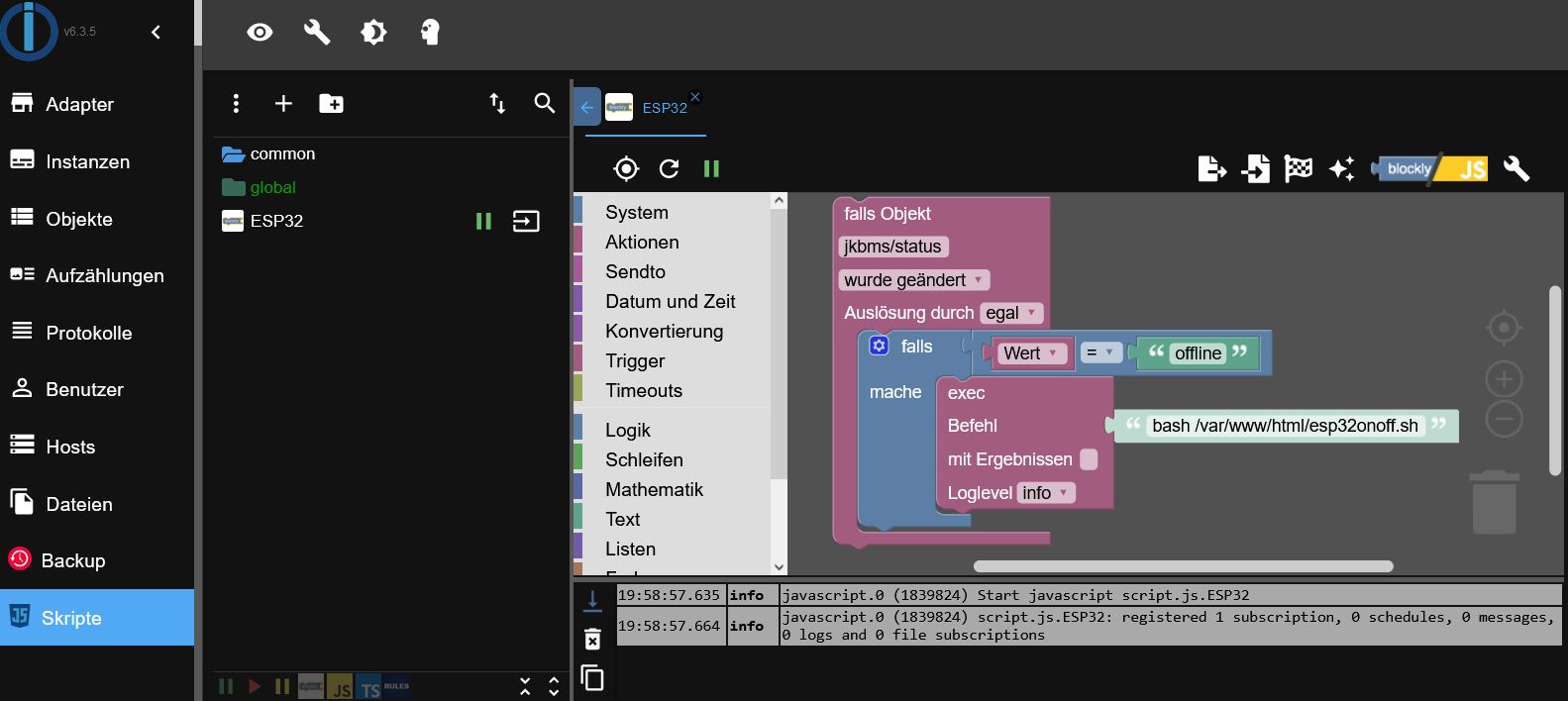Image resolution: width=1568 pixels, height=701 pixels.
Task: Open the Loglevel 'info' dropdown
Action: point(1046,493)
